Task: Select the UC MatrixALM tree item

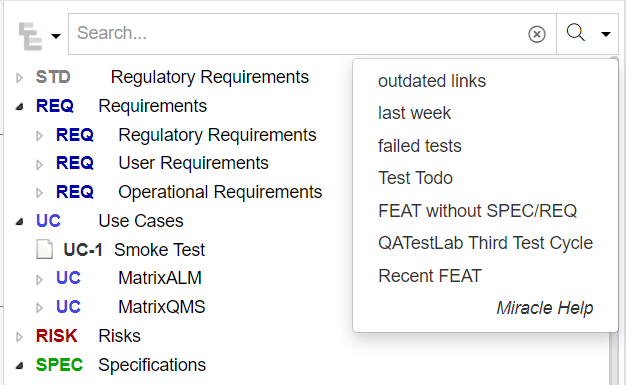Action: (129, 278)
